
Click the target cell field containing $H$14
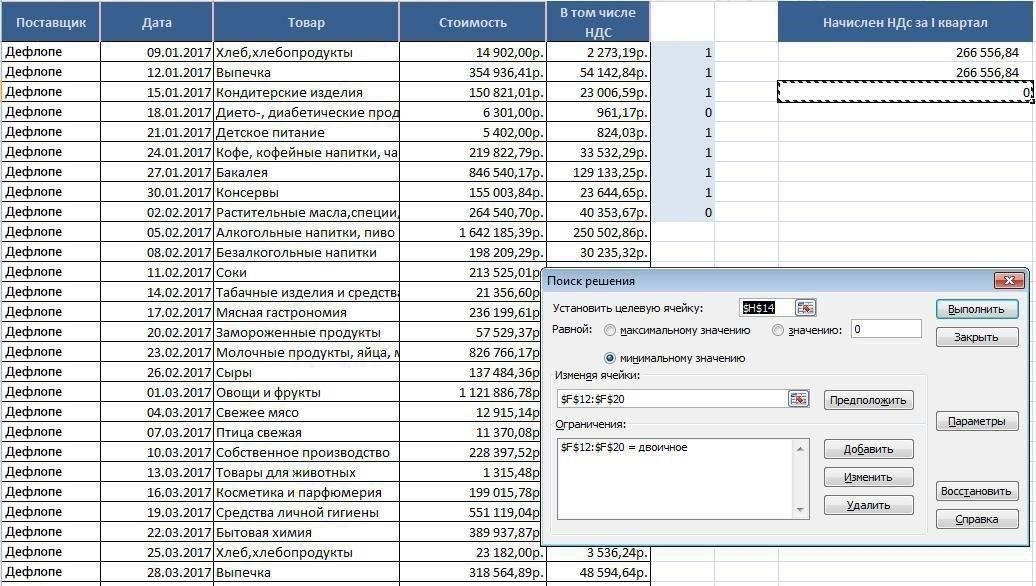(766, 308)
